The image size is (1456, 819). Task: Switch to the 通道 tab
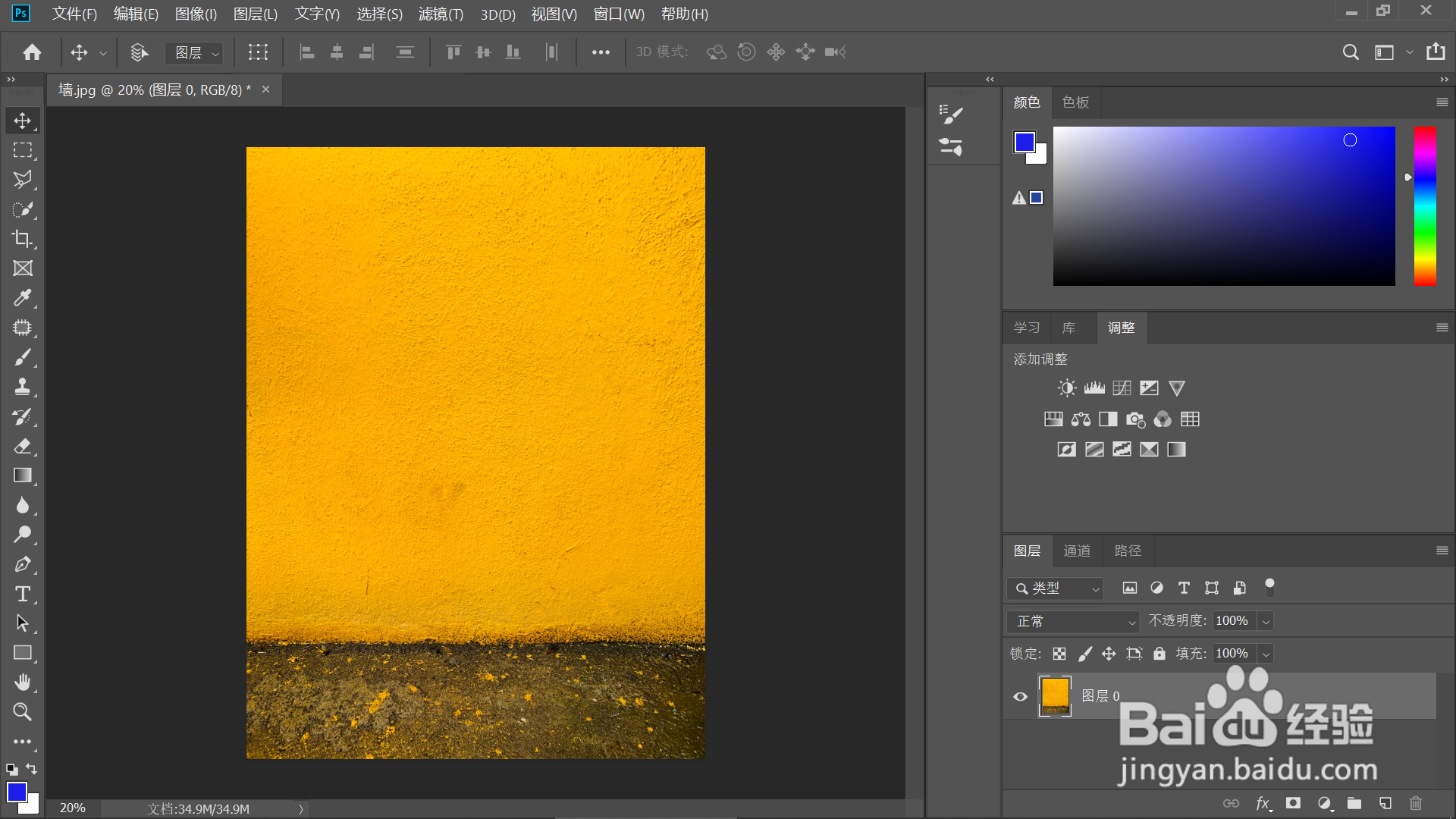click(x=1077, y=551)
